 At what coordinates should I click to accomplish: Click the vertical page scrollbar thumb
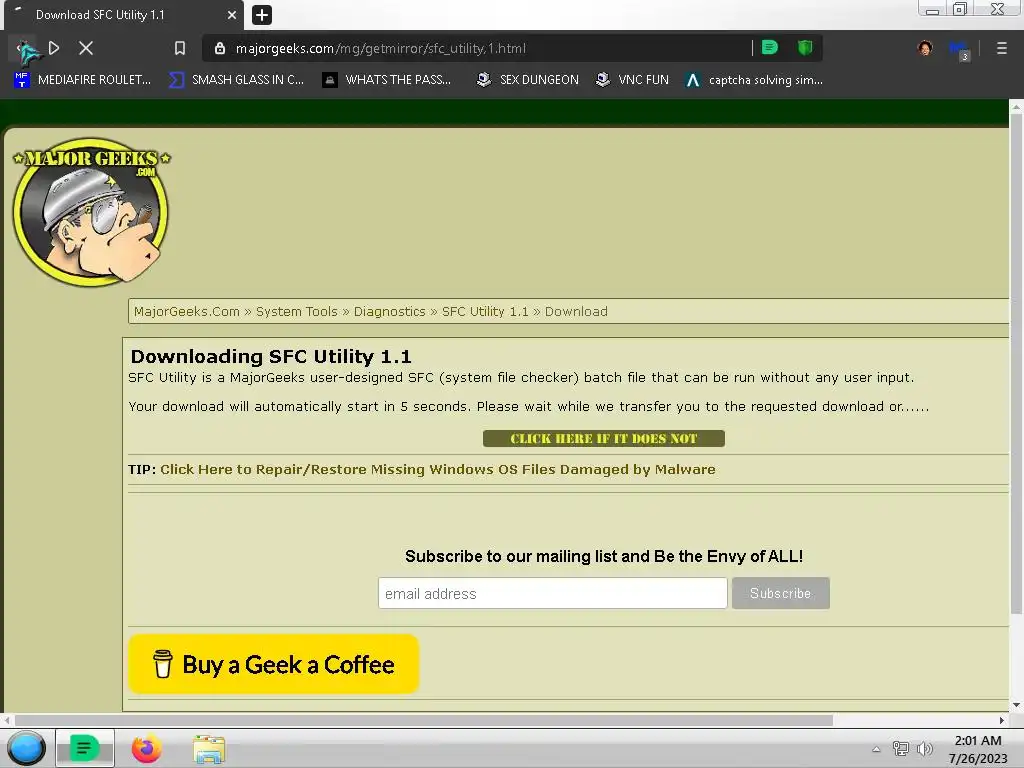(x=1016, y=366)
